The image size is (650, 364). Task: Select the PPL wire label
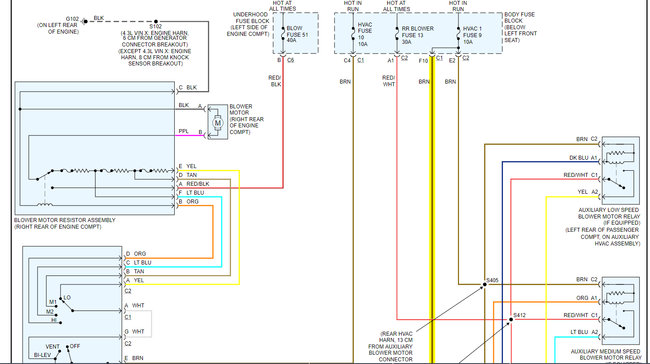pyautogui.click(x=183, y=131)
